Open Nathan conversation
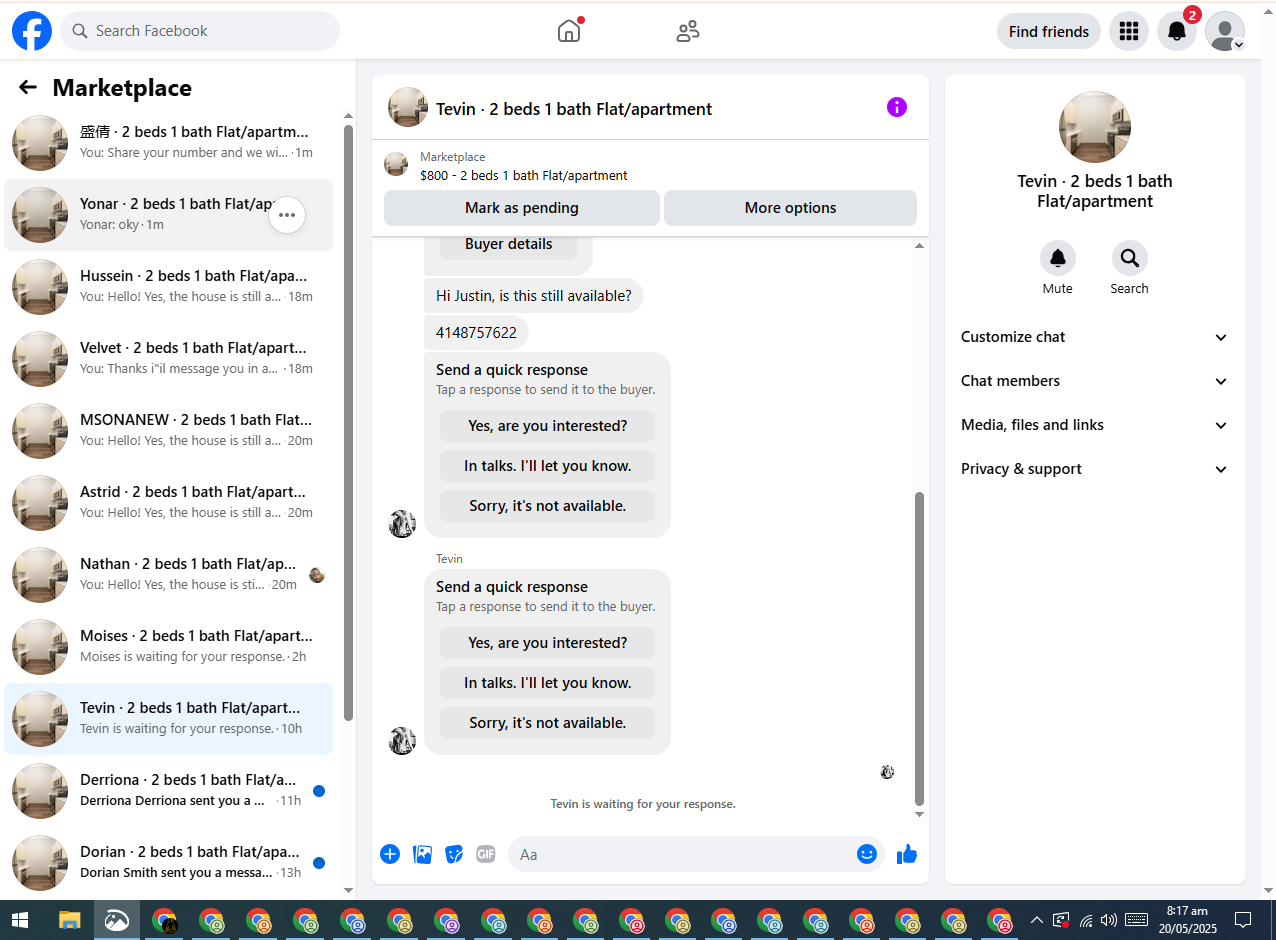 [168, 575]
